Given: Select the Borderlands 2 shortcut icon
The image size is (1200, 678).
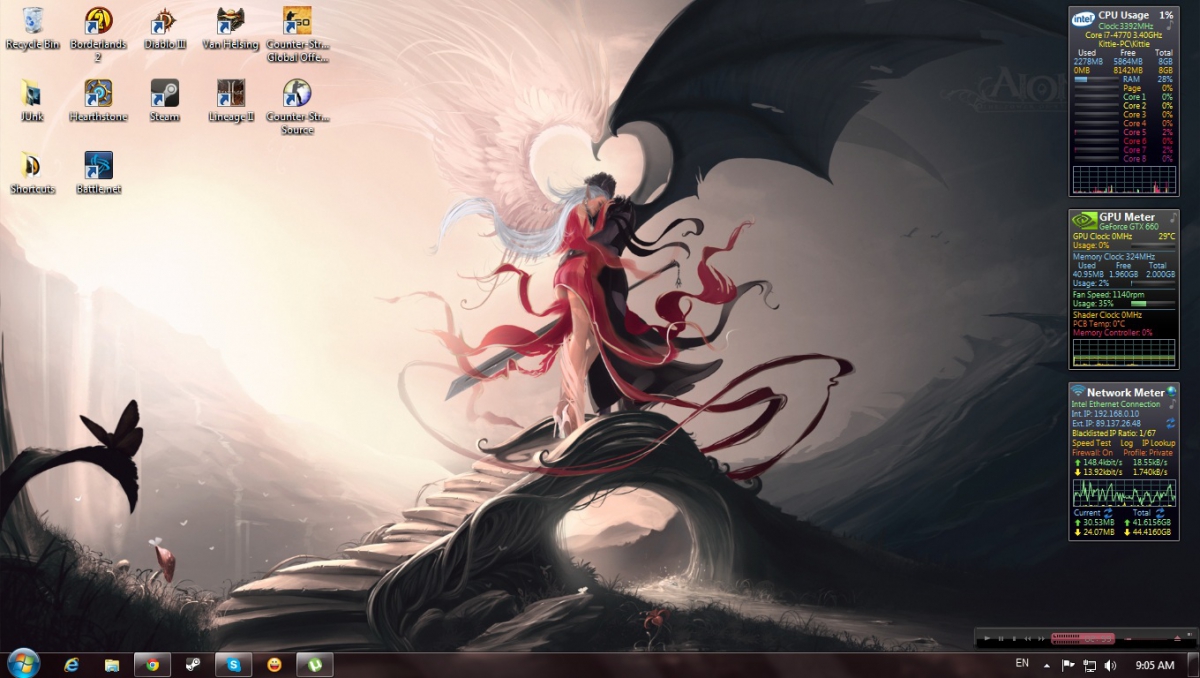Looking at the screenshot, I should 98,34.
